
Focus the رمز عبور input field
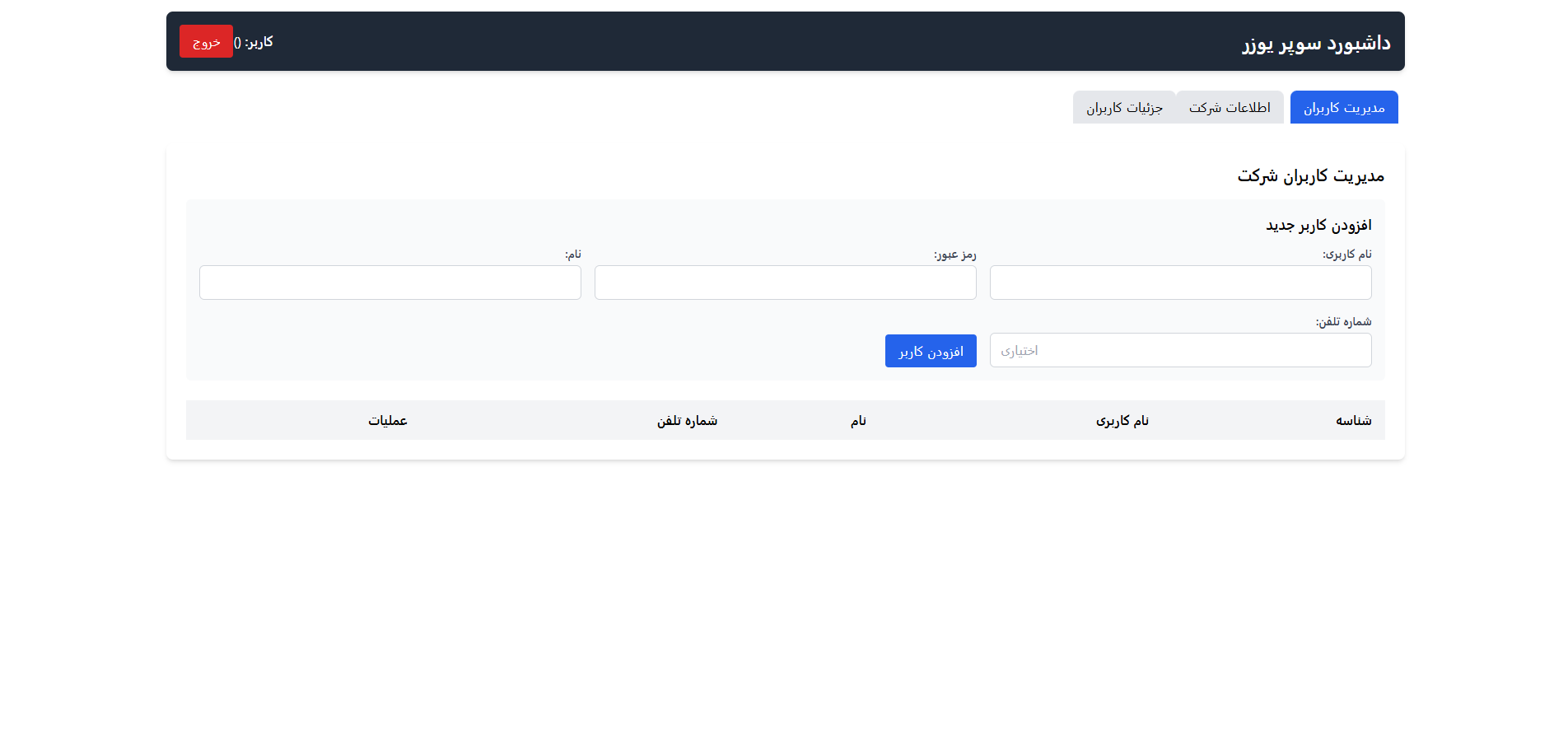point(785,283)
